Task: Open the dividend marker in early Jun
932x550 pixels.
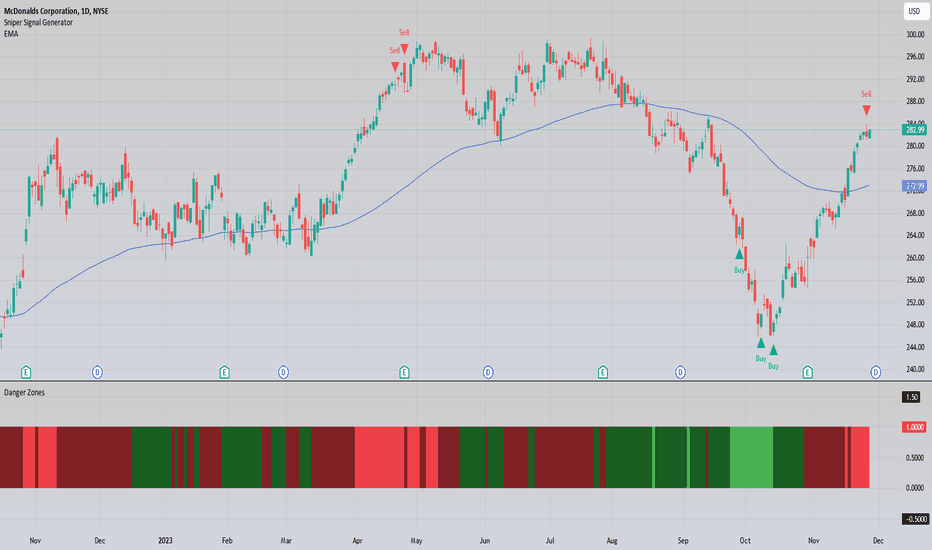Action: [x=488, y=372]
